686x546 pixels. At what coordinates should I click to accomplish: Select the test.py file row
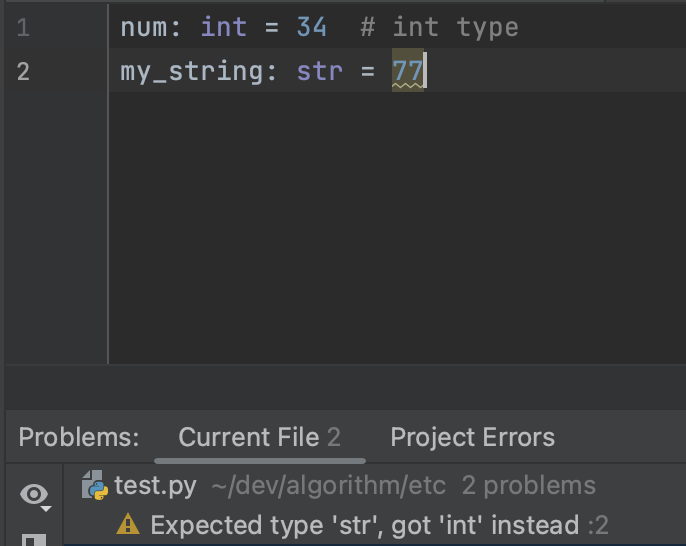click(375, 486)
